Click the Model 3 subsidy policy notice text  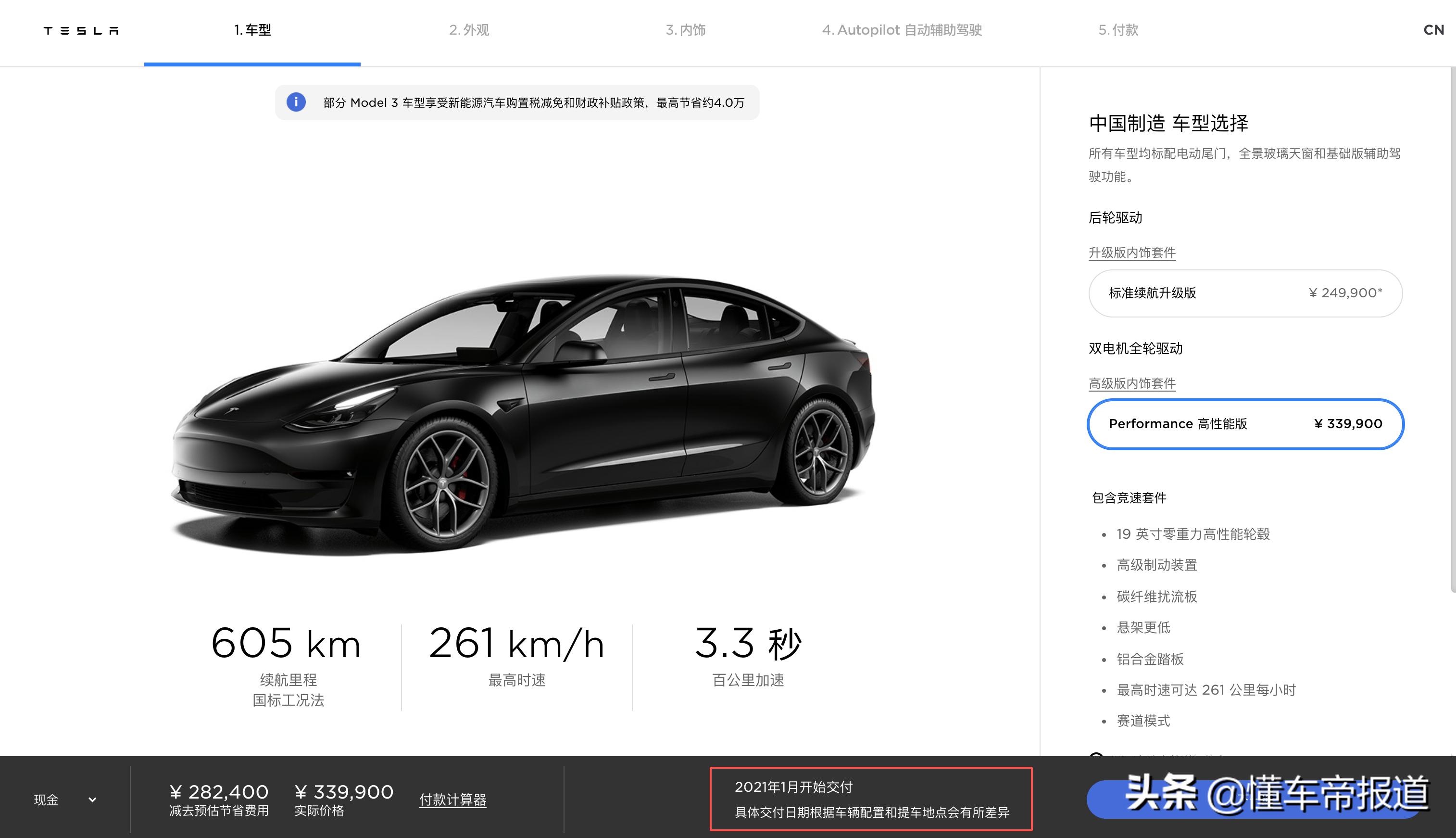[x=533, y=102]
